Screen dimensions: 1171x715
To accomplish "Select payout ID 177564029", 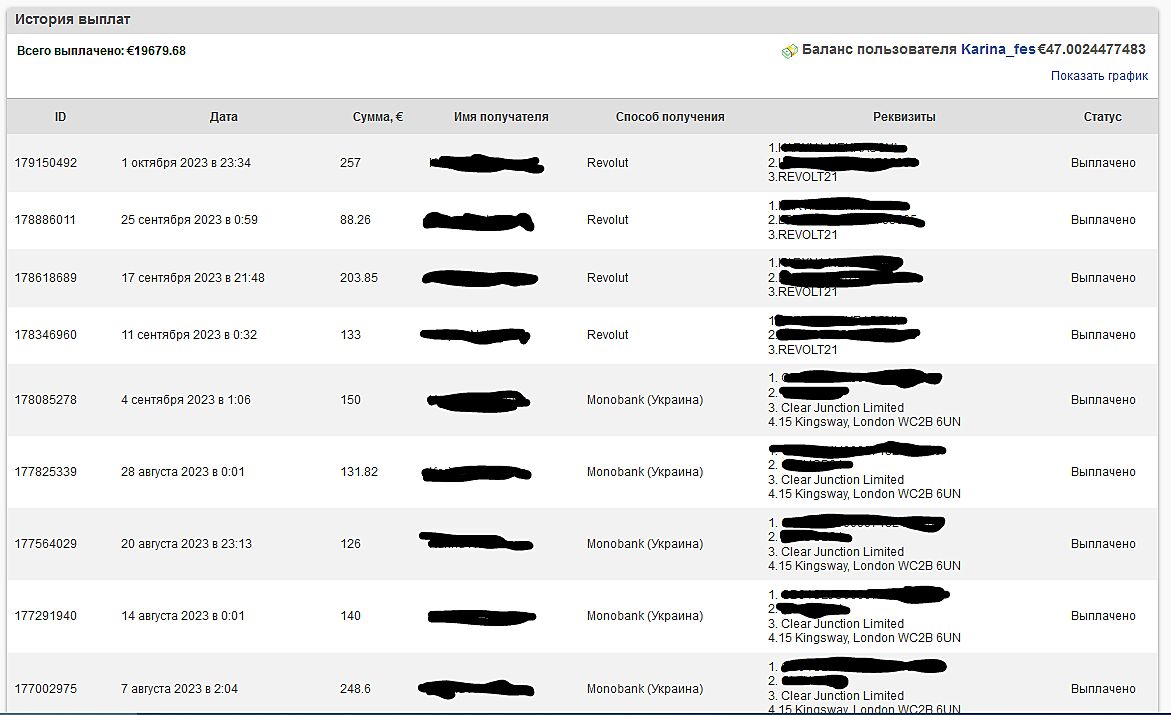I will 45,544.
